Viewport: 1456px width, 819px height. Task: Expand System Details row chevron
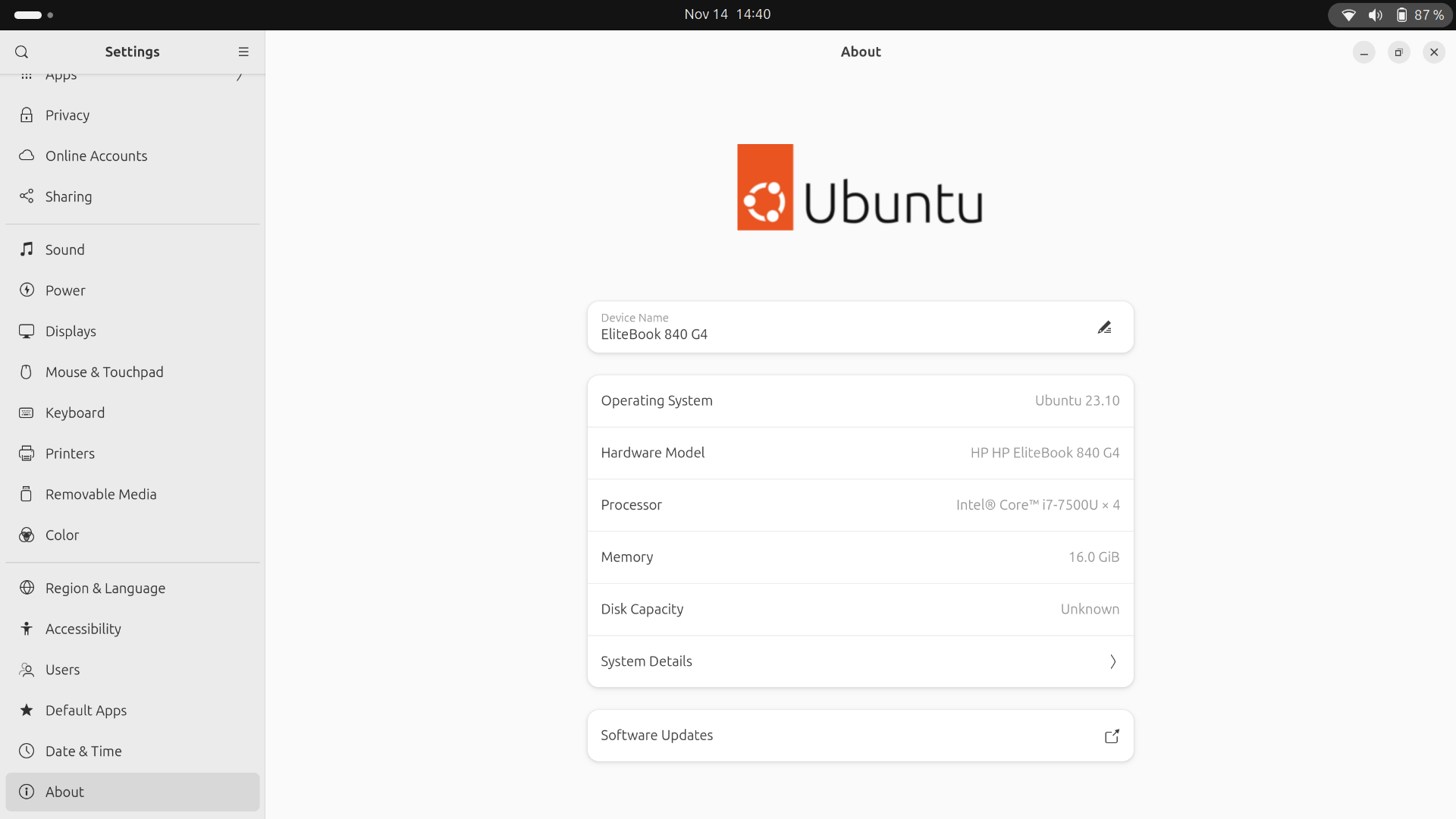point(1112,661)
